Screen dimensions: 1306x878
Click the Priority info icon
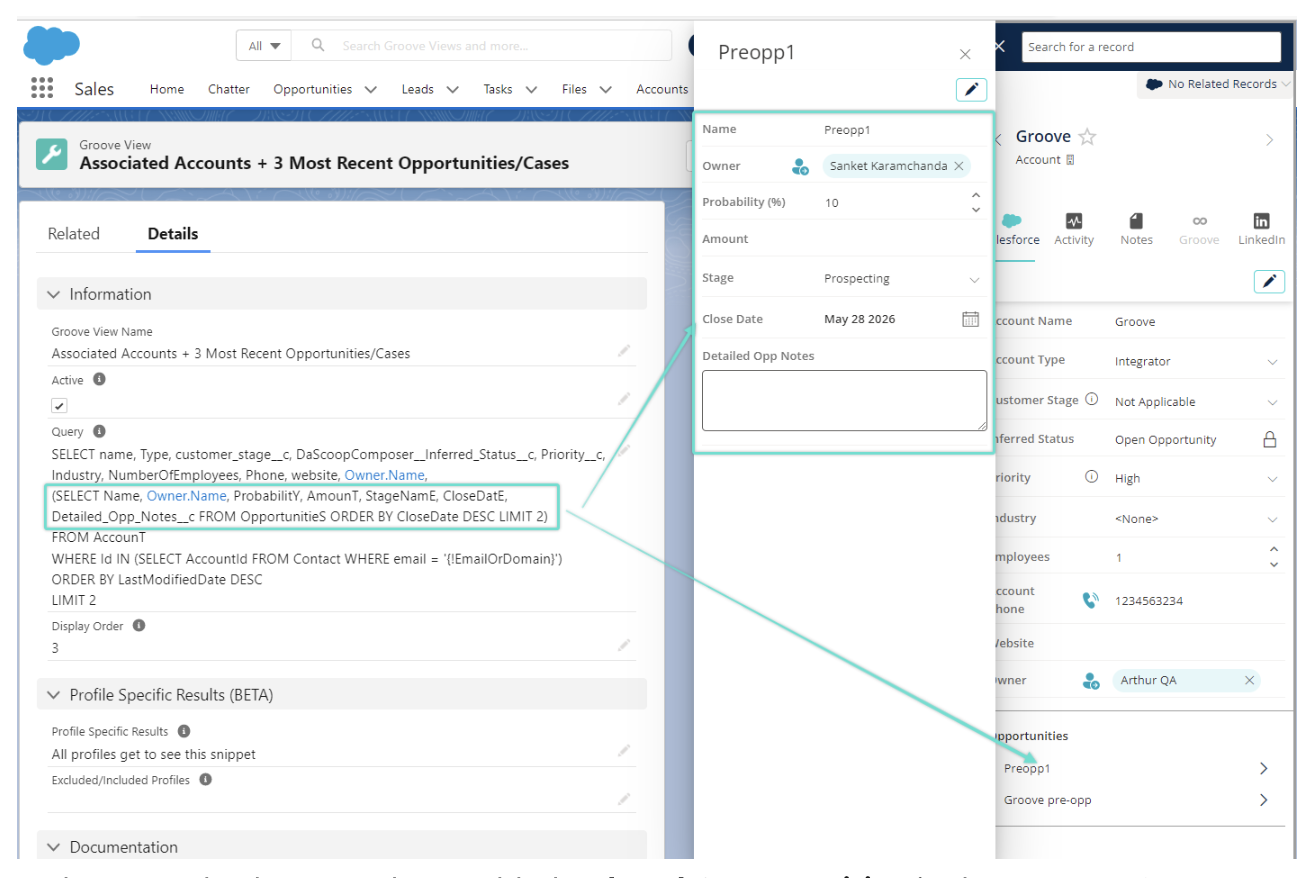click(x=1091, y=477)
